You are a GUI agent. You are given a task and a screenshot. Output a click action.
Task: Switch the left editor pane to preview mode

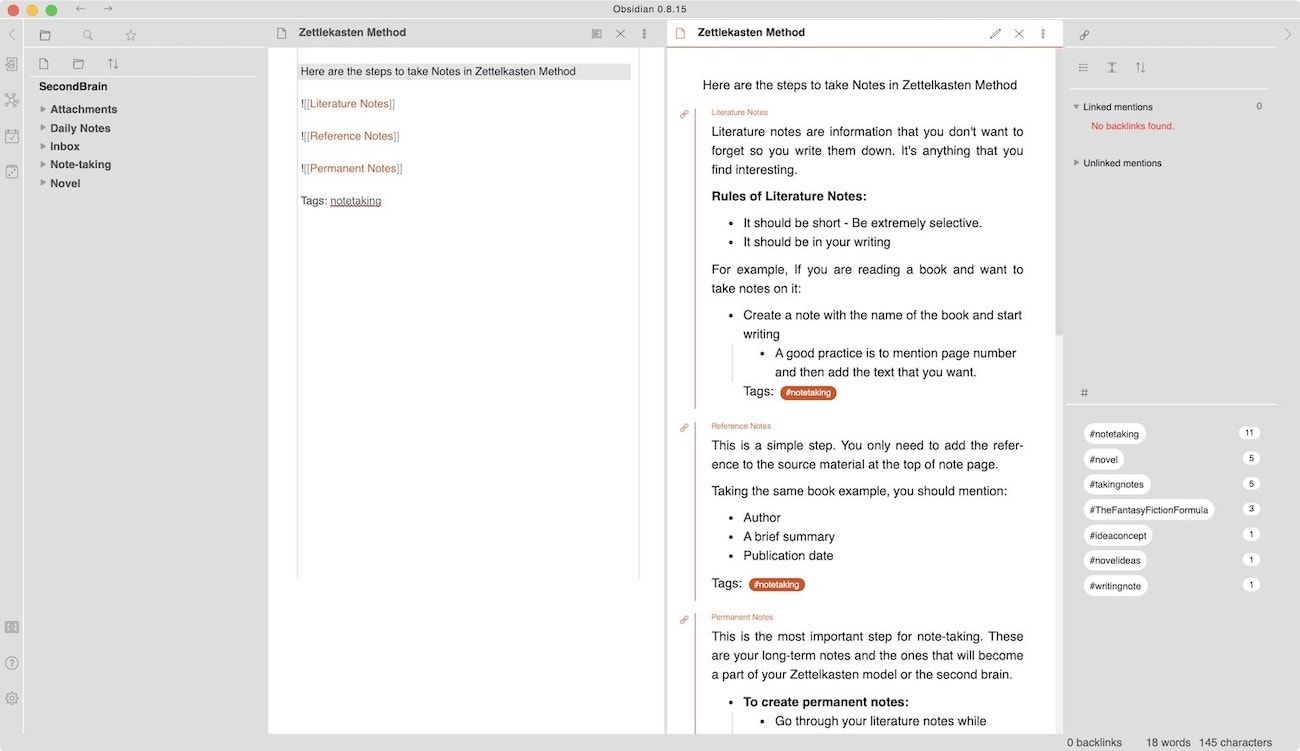pyautogui.click(x=597, y=33)
